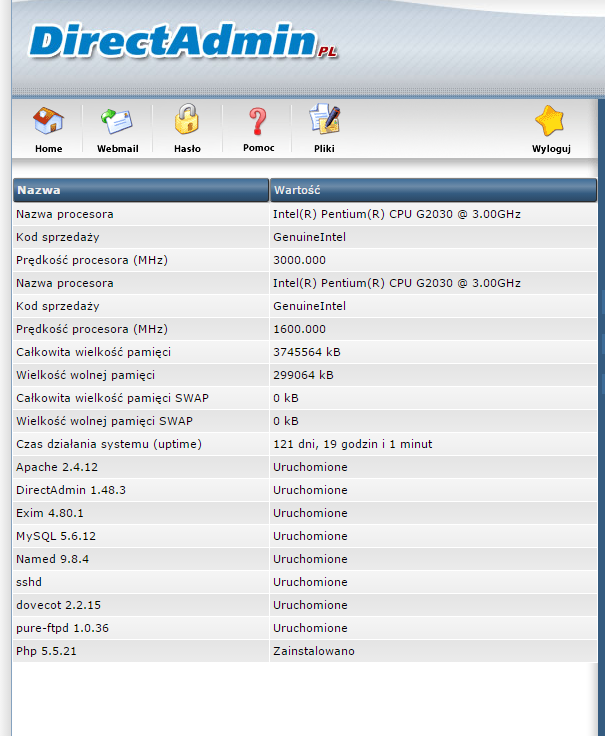The height and width of the screenshot is (736, 605).
Task: Select Uruchomione status in MySQL row
Action: tap(310, 536)
